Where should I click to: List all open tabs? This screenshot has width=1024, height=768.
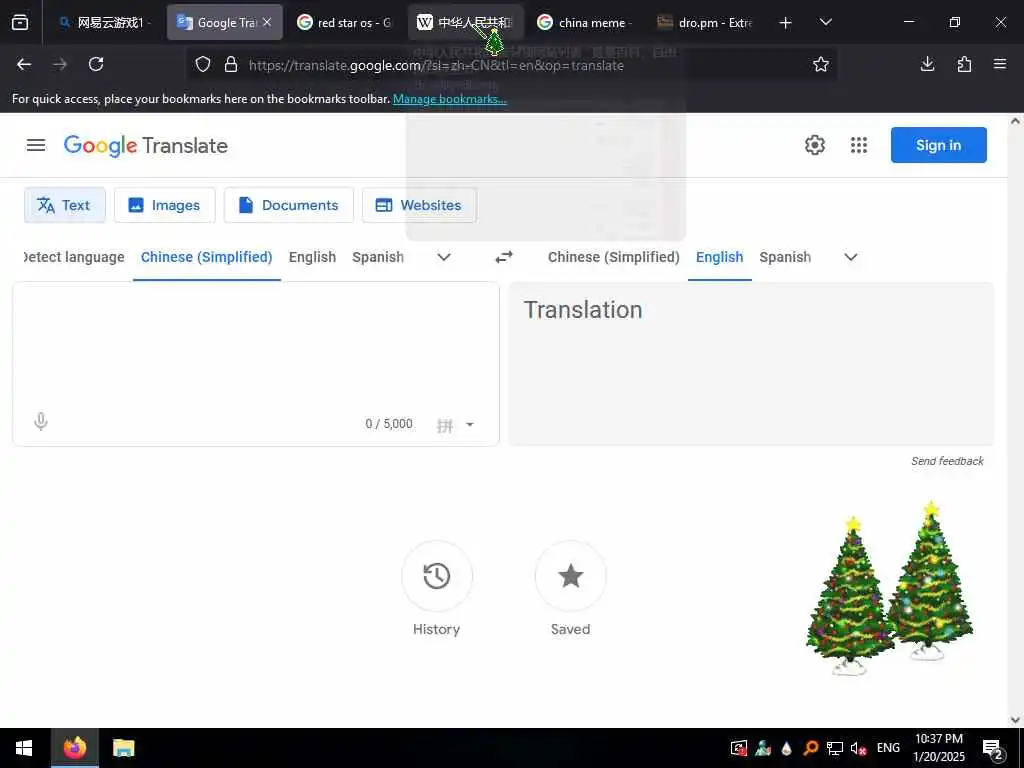coord(825,22)
